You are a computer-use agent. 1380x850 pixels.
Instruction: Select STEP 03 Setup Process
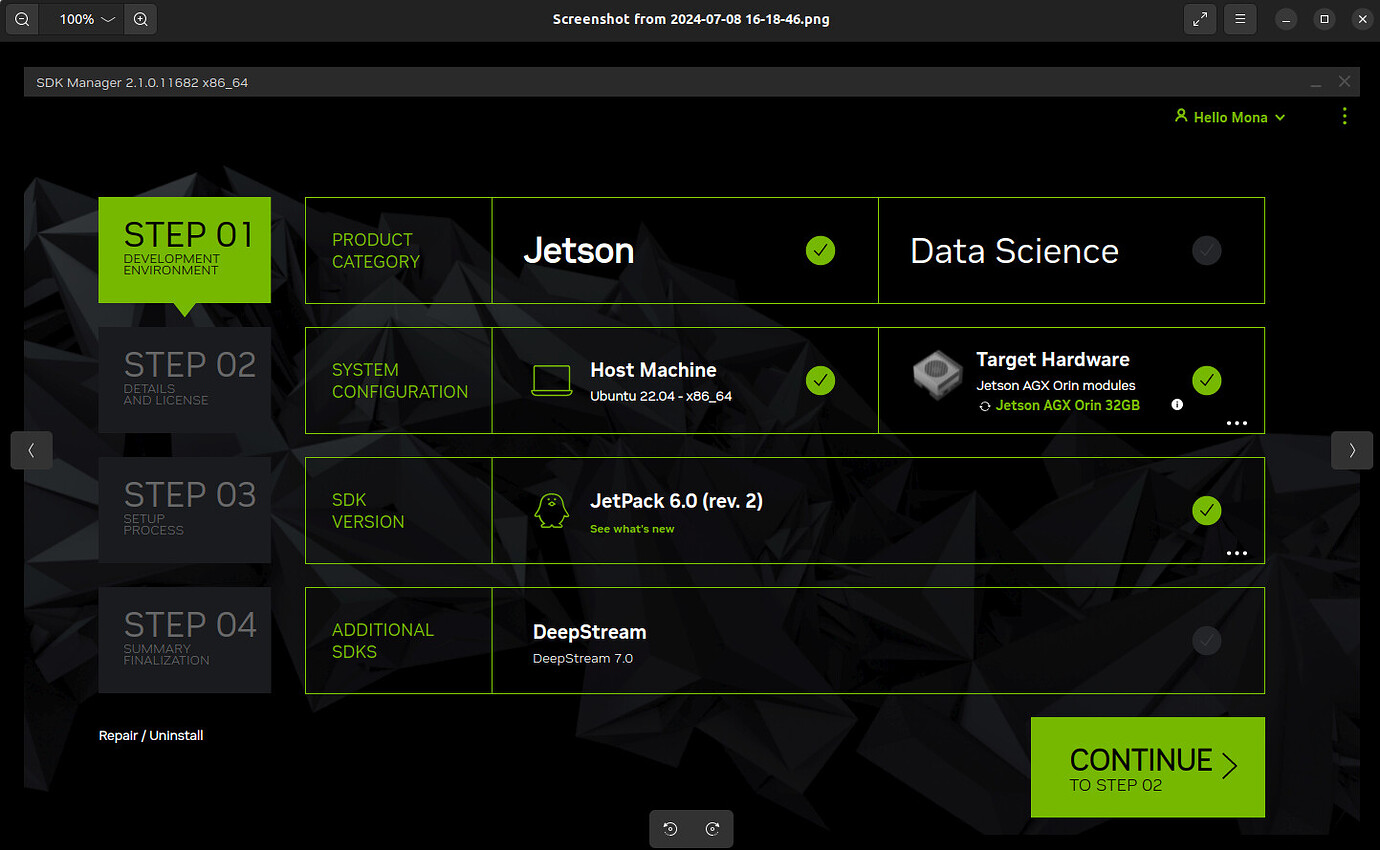click(184, 510)
